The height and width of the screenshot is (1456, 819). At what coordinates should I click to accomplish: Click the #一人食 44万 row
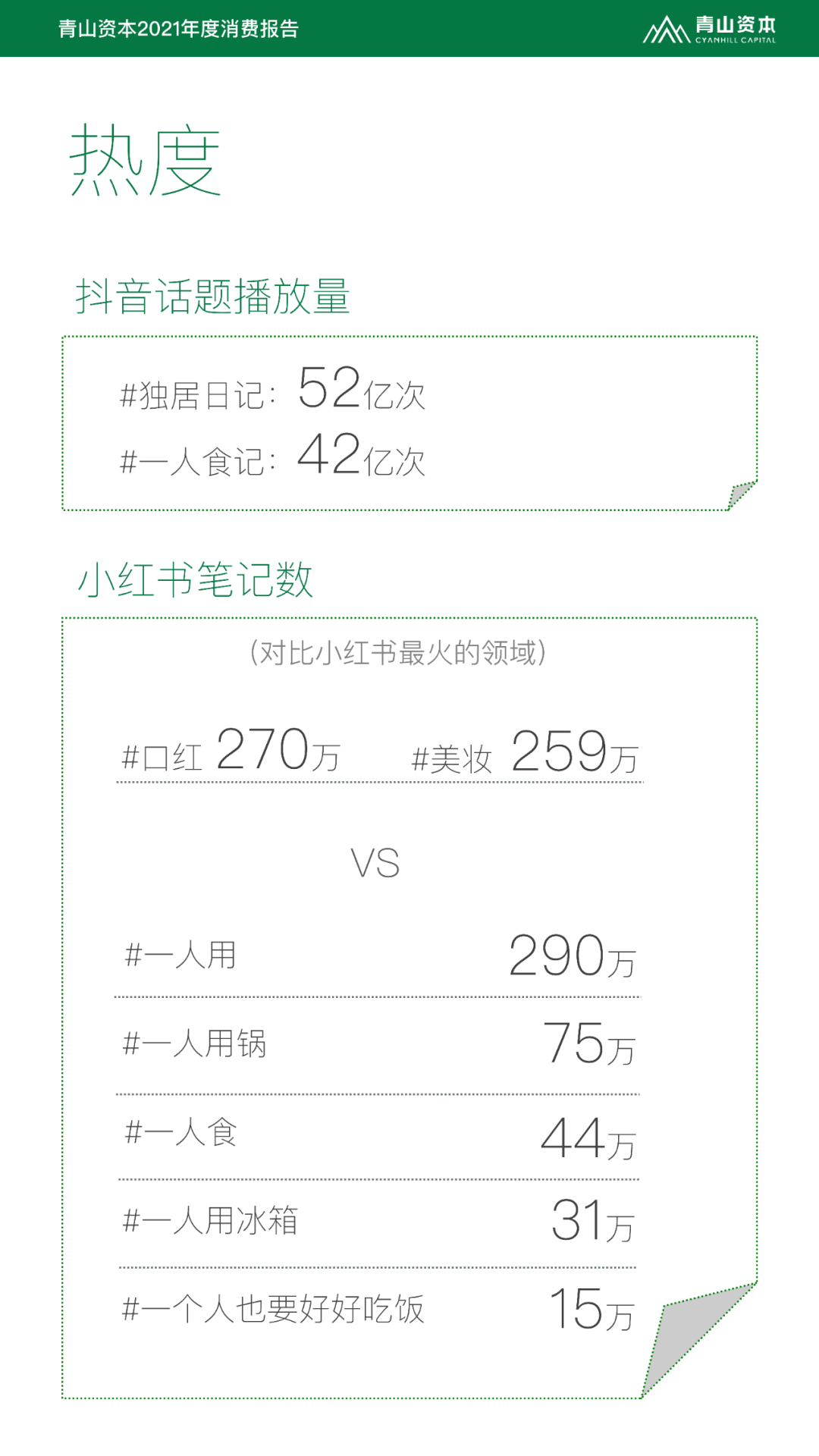[378, 1136]
